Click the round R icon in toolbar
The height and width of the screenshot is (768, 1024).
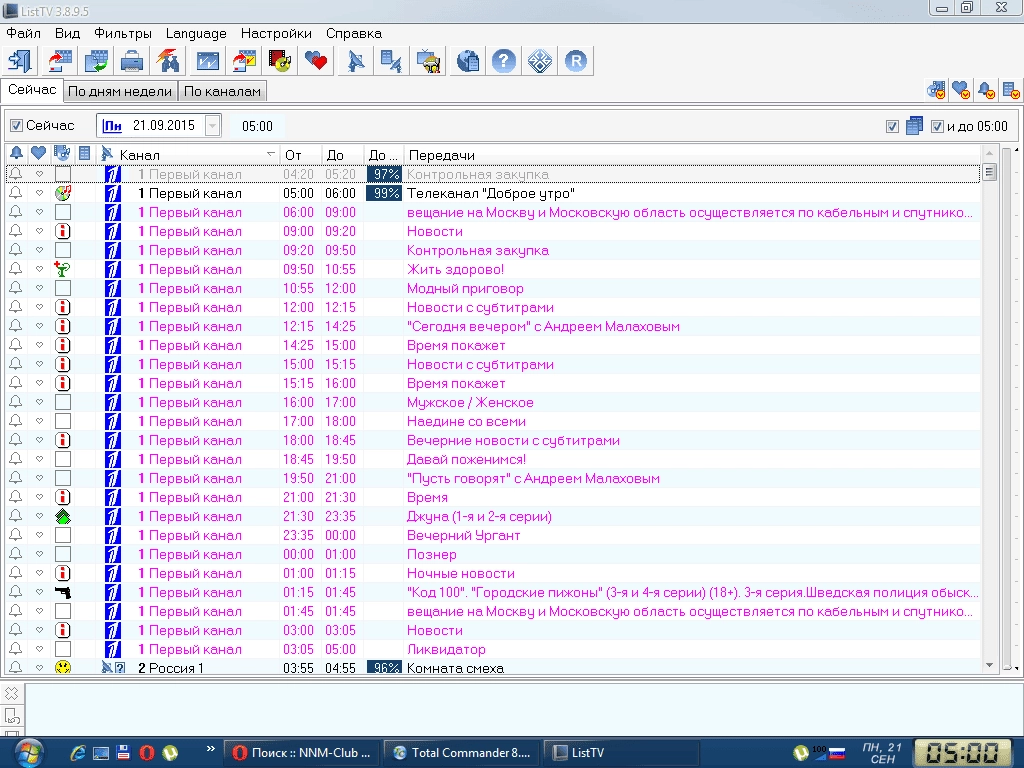575,61
